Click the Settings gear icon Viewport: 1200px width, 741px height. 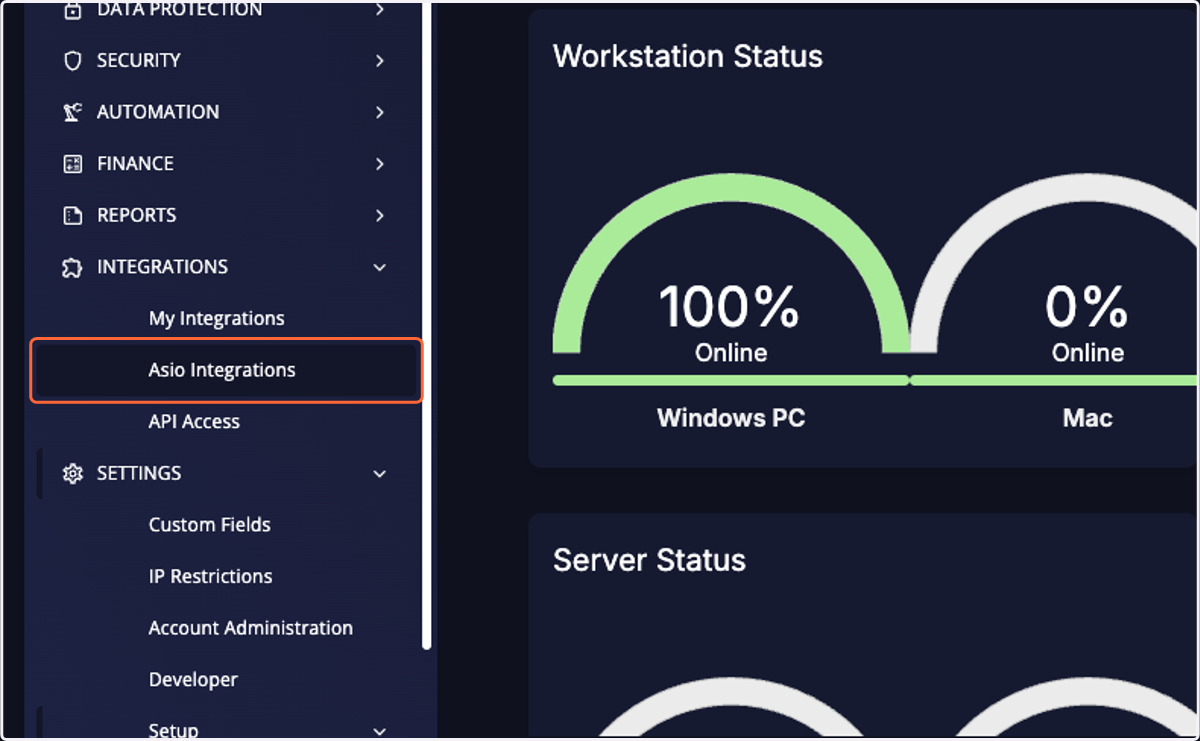pos(72,474)
